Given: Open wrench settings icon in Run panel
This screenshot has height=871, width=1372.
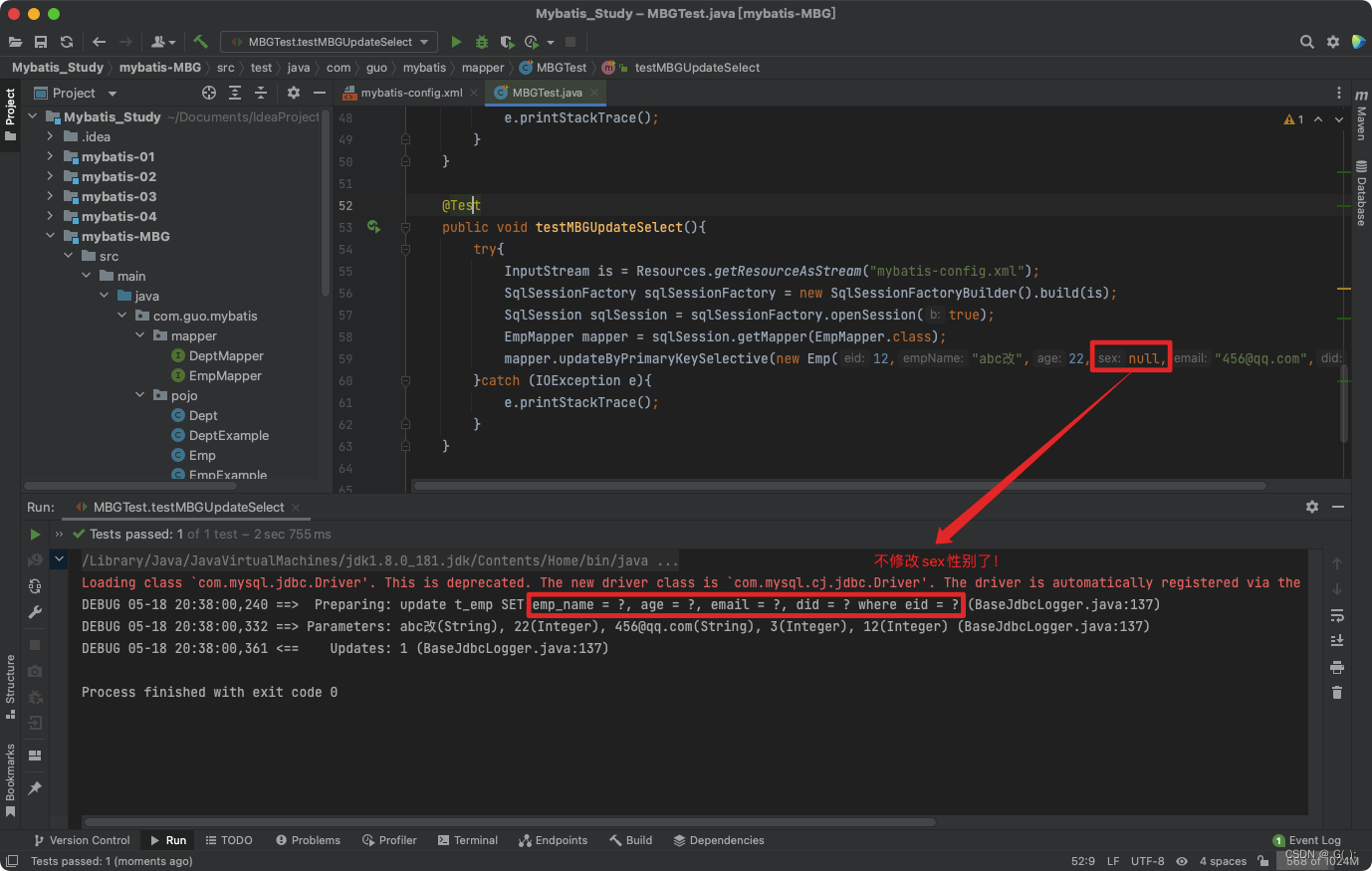Looking at the screenshot, I should (36, 612).
